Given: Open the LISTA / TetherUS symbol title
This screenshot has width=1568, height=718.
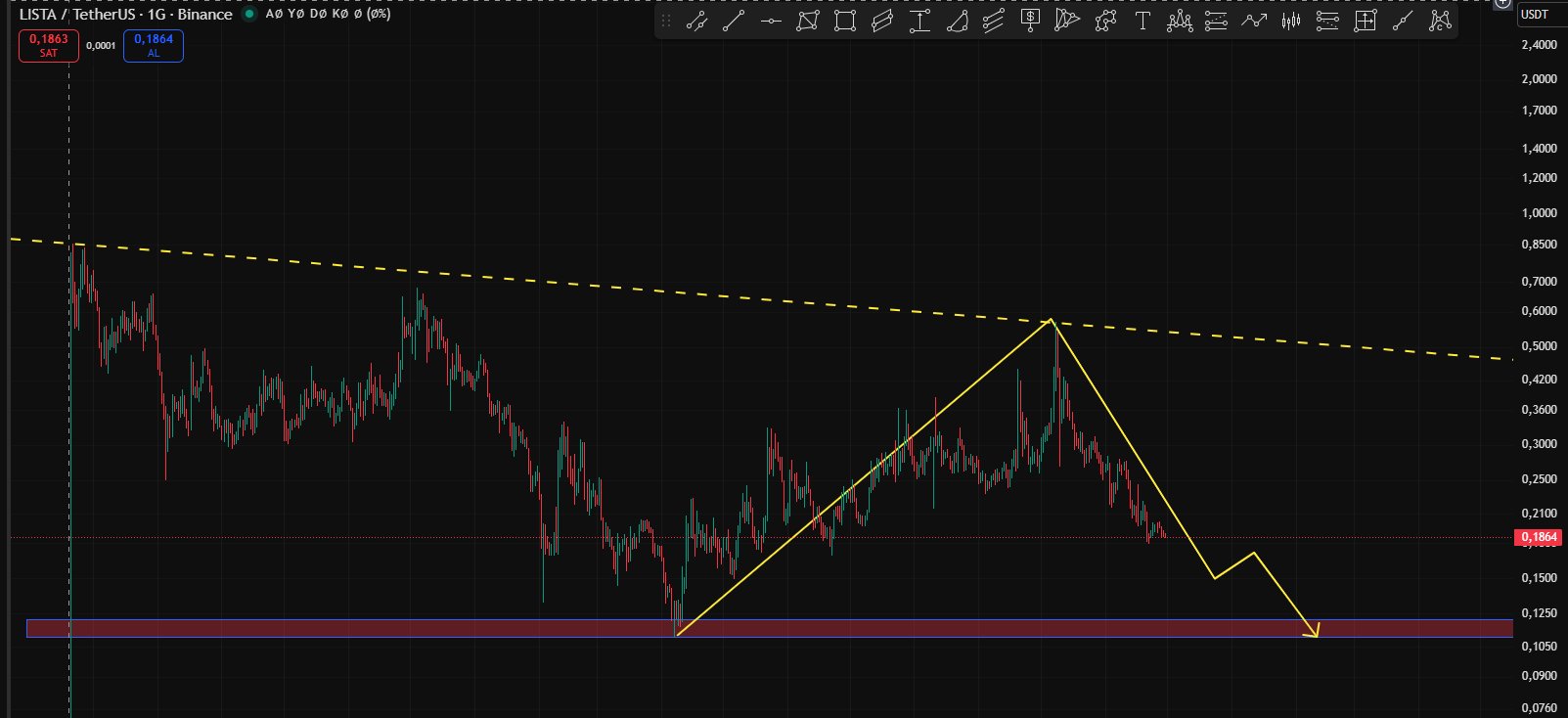Looking at the screenshot, I should pyautogui.click(x=126, y=15).
